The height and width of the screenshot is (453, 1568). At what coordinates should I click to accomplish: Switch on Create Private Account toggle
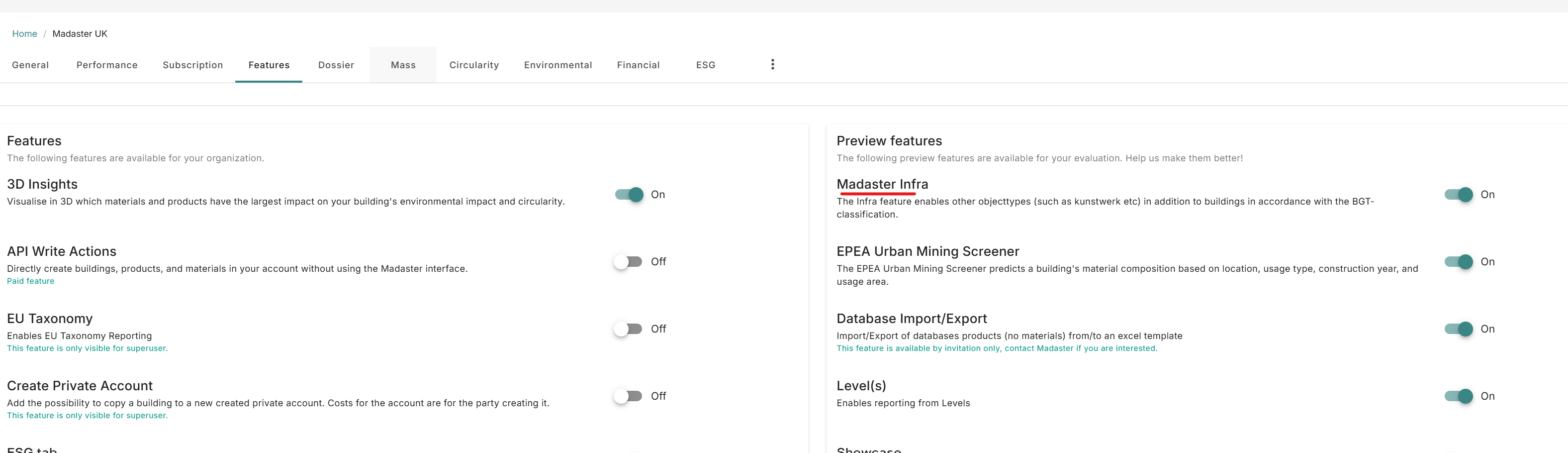[x=629, y=396]
